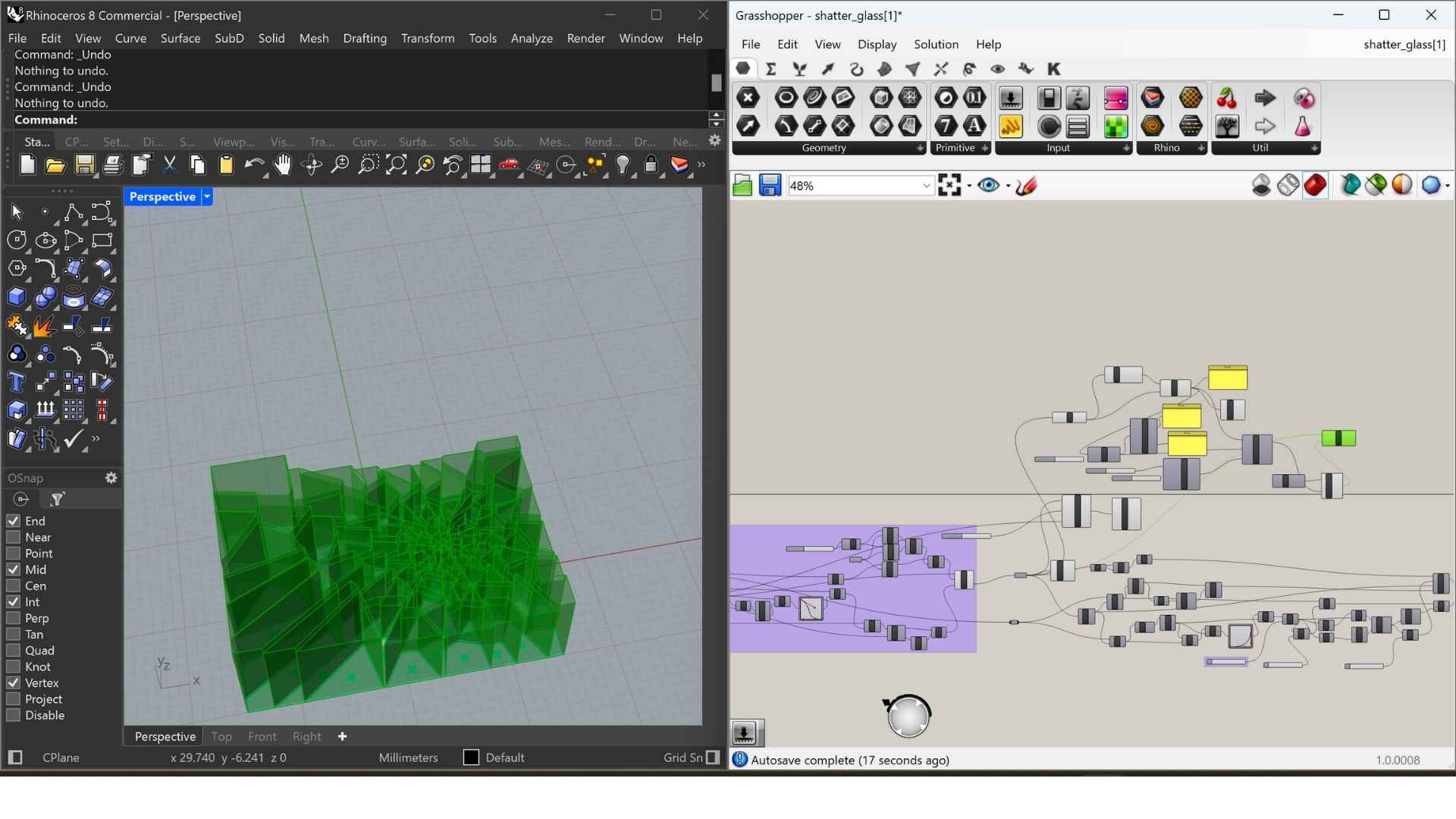Screen dimensions: 1456x819
Task: Select Zoom Extents icon in Rhino toolbar
Action: (x=397, y=165)
